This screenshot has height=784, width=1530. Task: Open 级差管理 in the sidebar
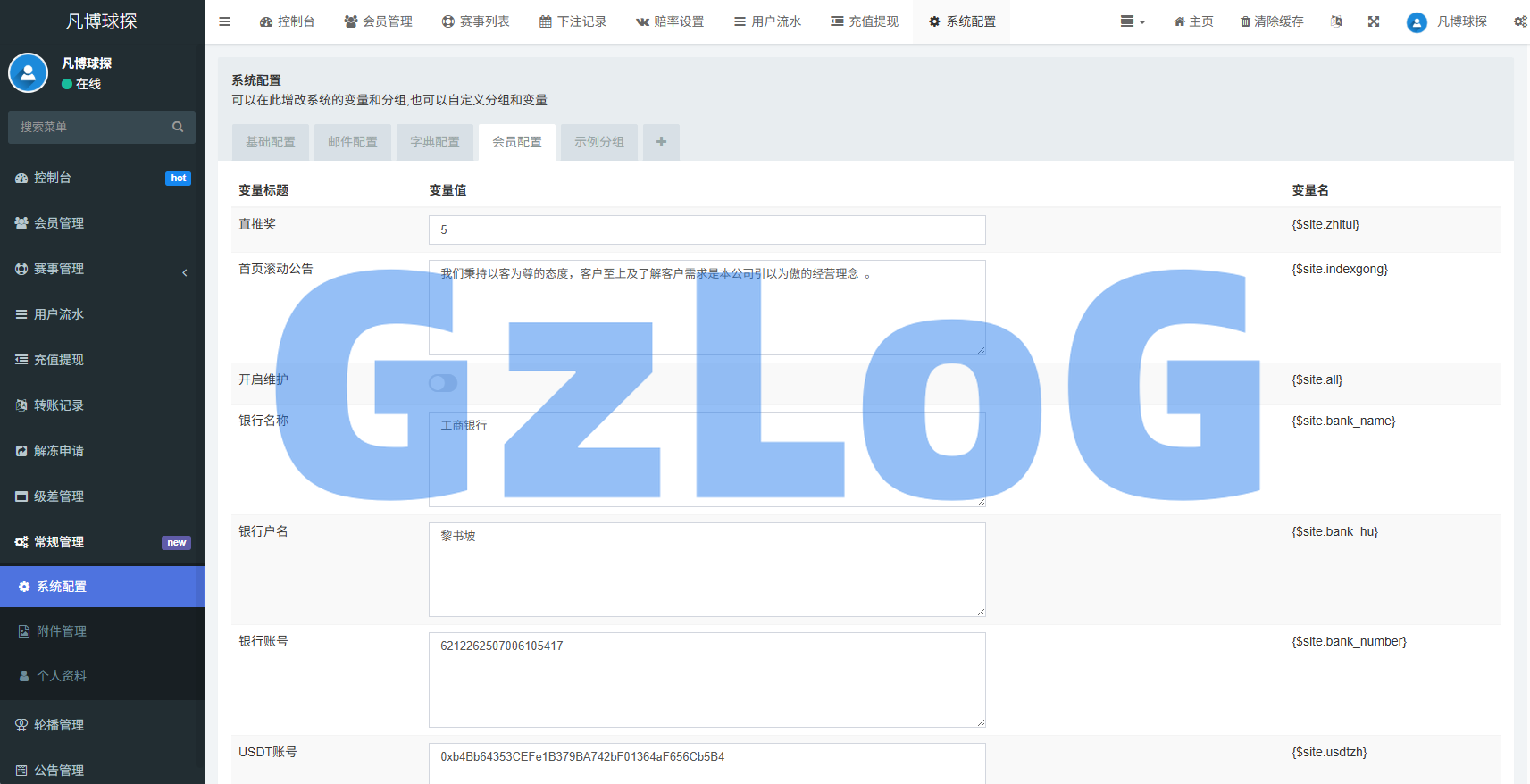point(102,496)
